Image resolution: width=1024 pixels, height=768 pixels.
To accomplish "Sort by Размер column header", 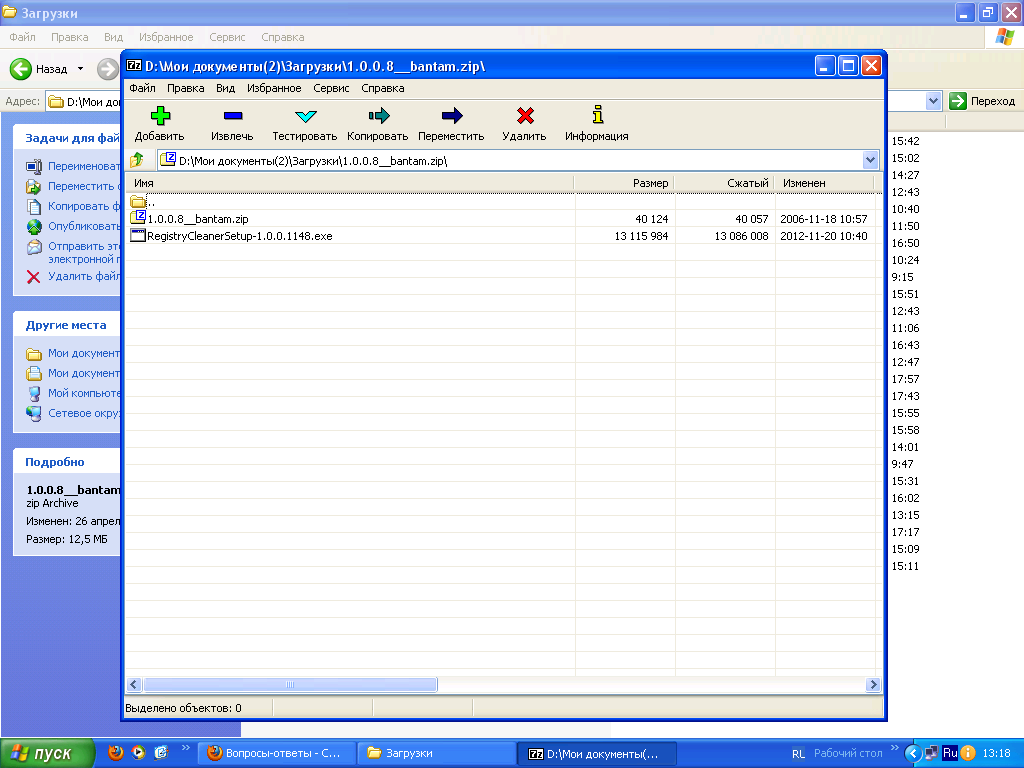I will 624,183.
